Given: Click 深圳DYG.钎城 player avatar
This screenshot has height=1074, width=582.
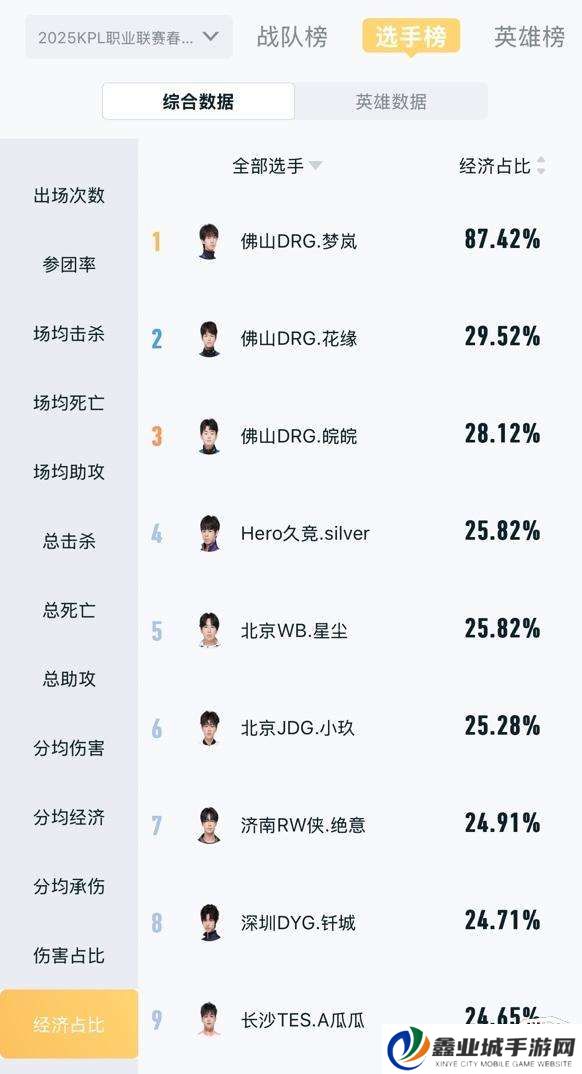Looking at the screenshot, I should (209, 922).
